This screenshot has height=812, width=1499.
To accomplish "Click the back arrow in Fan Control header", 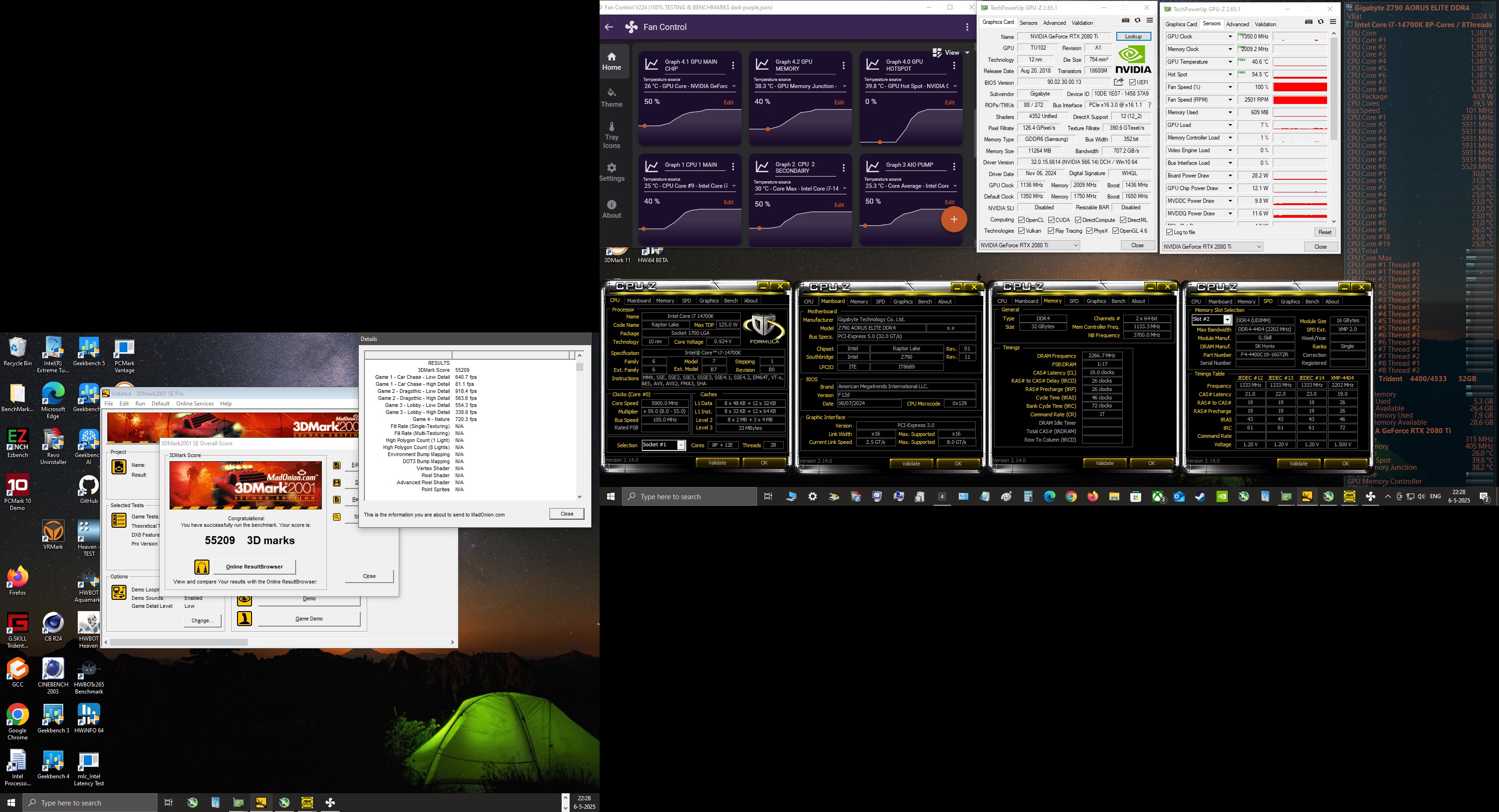I will 609,27.
